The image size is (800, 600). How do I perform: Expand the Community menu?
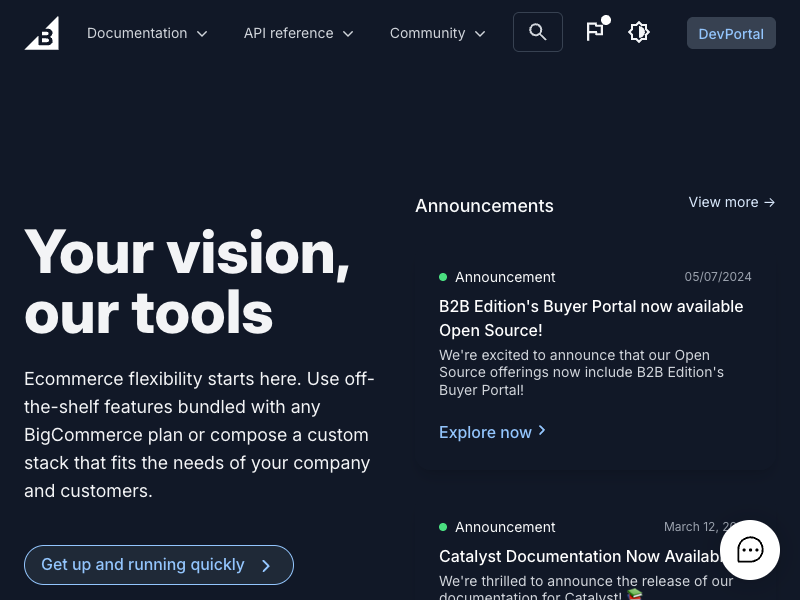(x=438, y=33)
